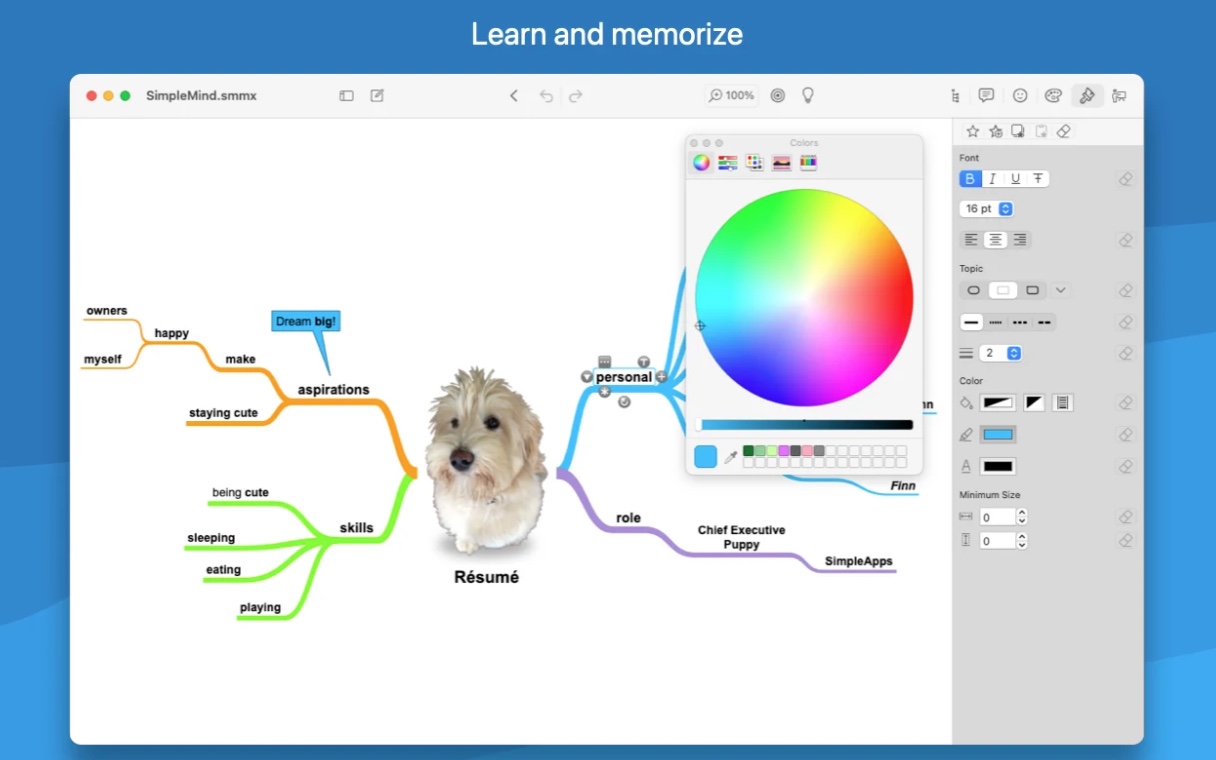
Task: Select the paintbrush style inspector icon
Action: [1086, 96]
